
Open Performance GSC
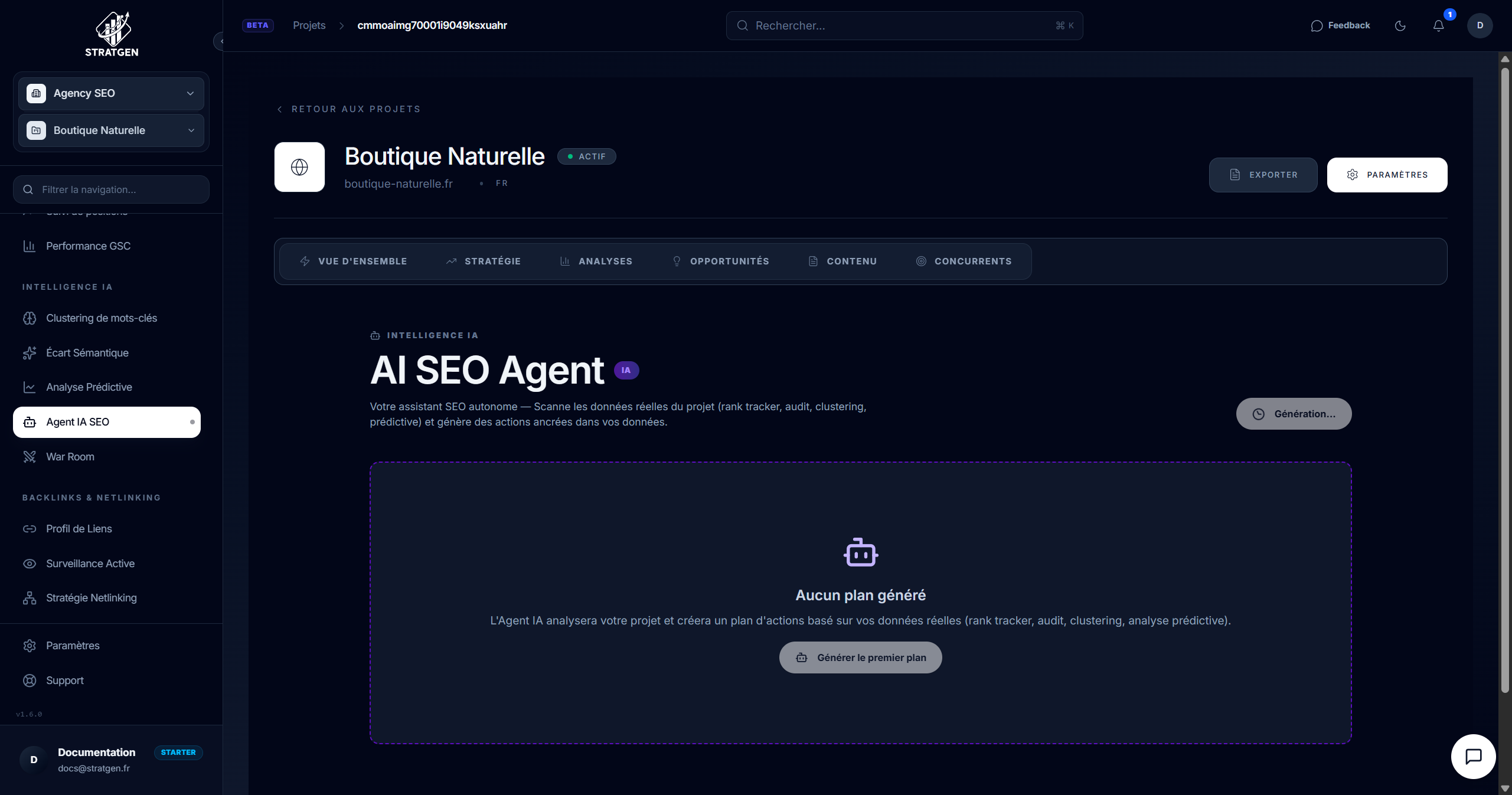click(x=88, y=246)
